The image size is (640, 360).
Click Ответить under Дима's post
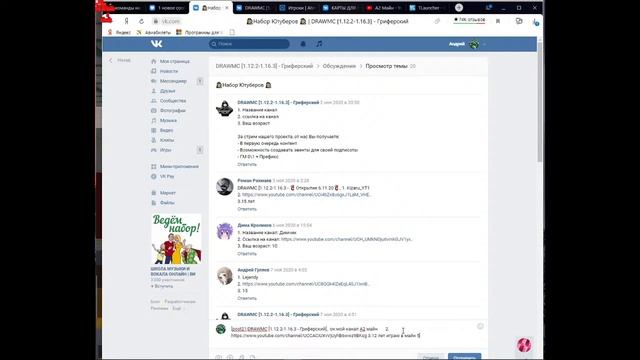pyautogui.click(x=247, y=253)
